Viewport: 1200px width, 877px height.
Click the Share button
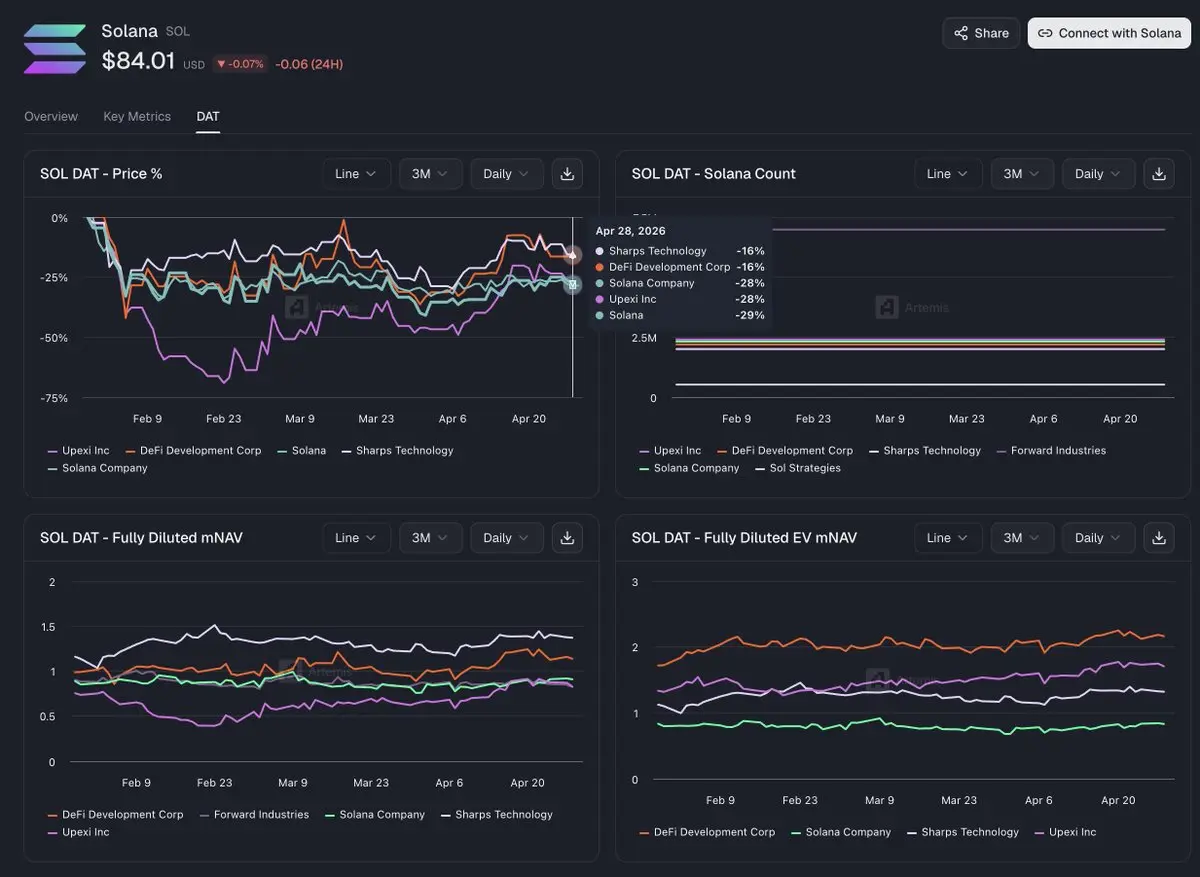[981, 33]
